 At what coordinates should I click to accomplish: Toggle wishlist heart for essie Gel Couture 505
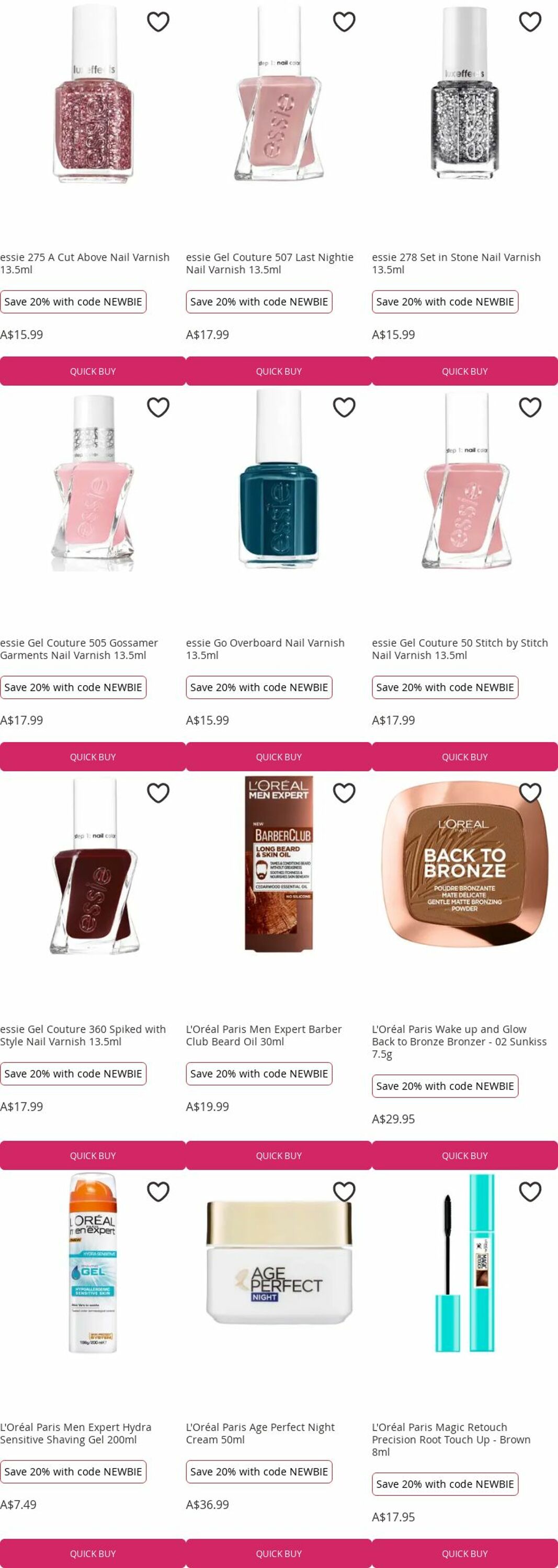tap(158, 407)
